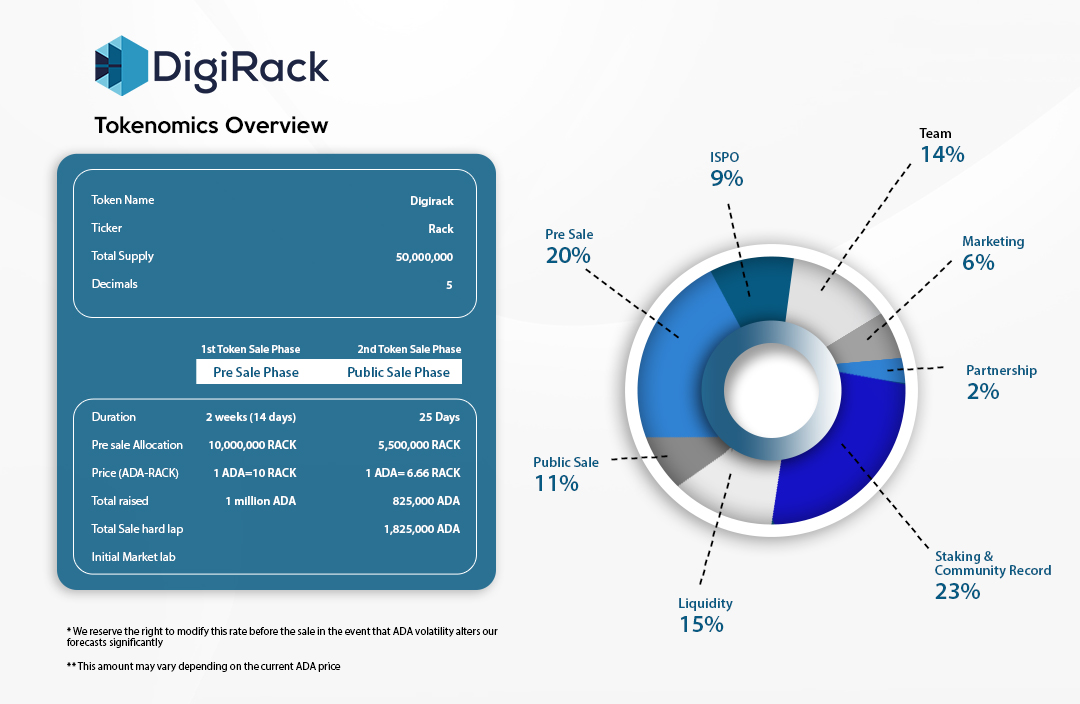Click the DigiRack brand name text

point(240,70)
